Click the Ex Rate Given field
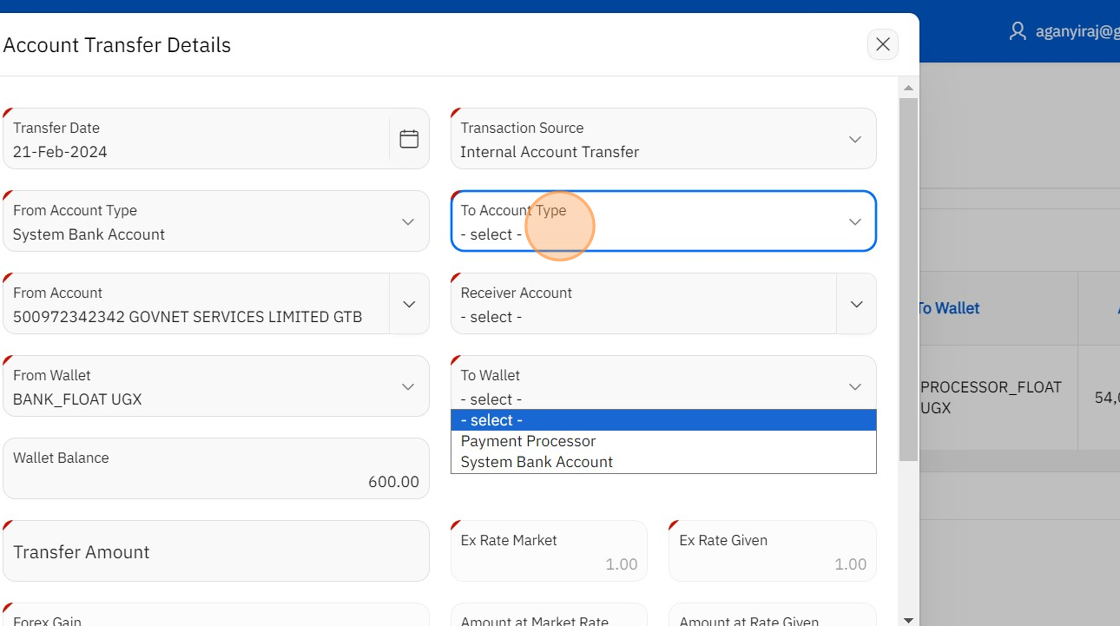This screenshot has height=626, width=1120. tap(771, 552)
